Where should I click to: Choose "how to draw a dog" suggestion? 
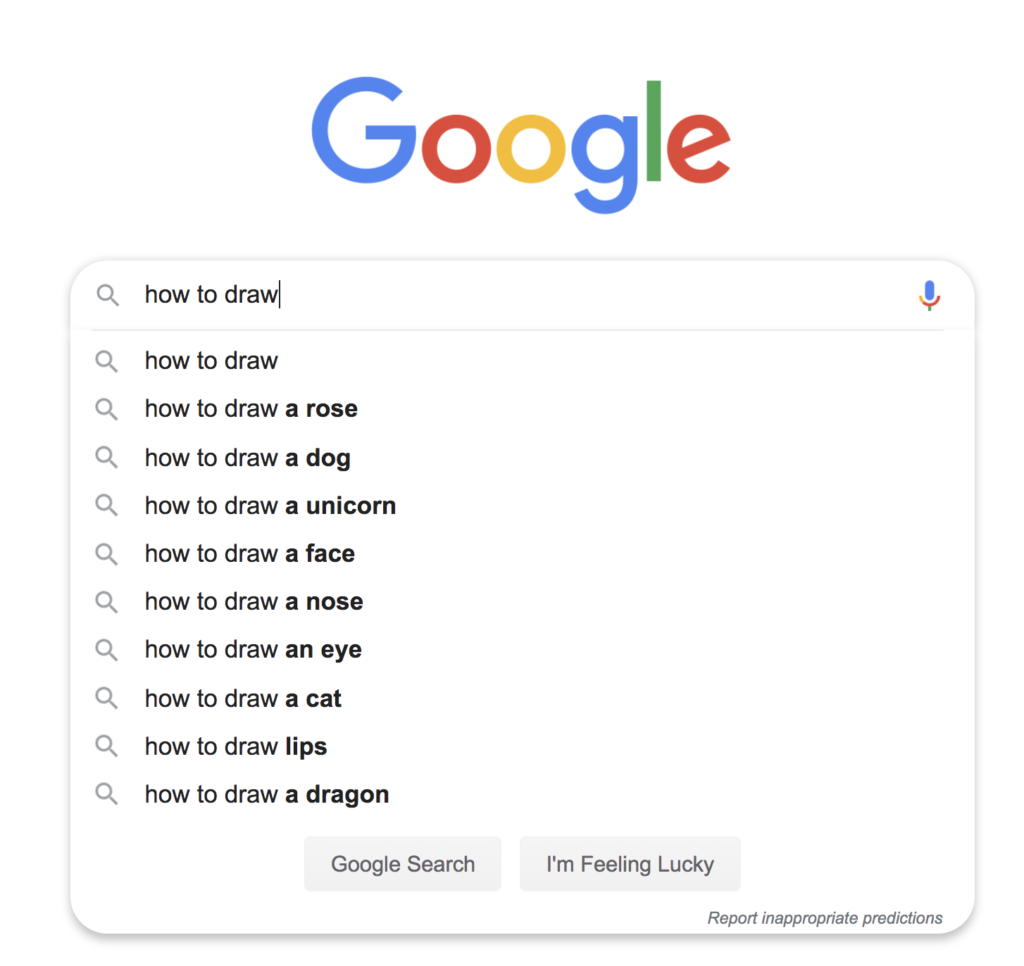247,458
